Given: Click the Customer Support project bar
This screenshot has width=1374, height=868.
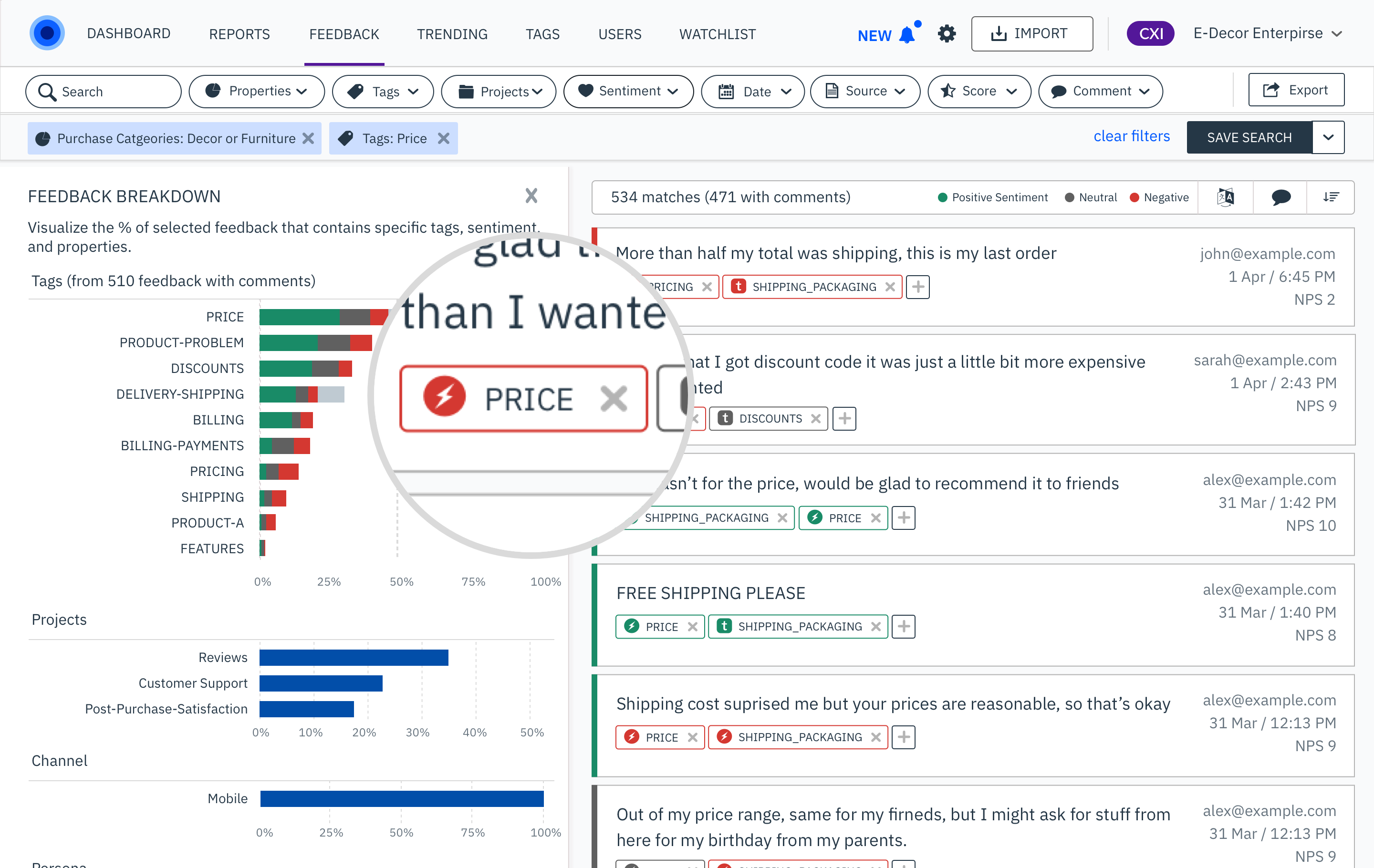Looking at the screenshot, I should click(321, 683).
